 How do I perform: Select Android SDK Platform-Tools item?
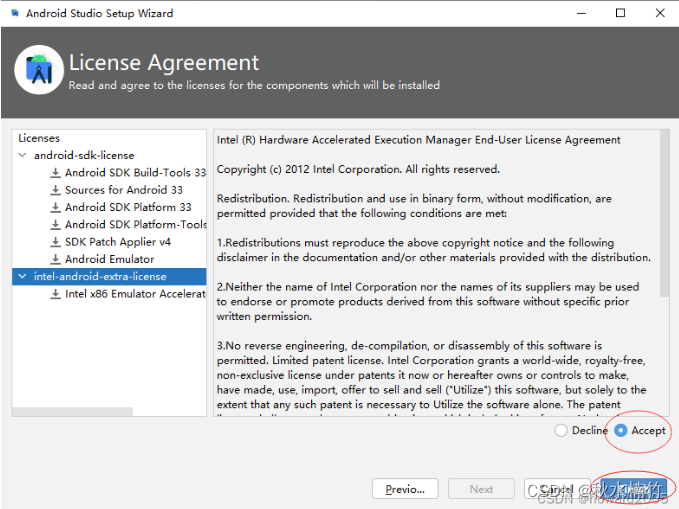pyautogui.click(x=136, y=225)
